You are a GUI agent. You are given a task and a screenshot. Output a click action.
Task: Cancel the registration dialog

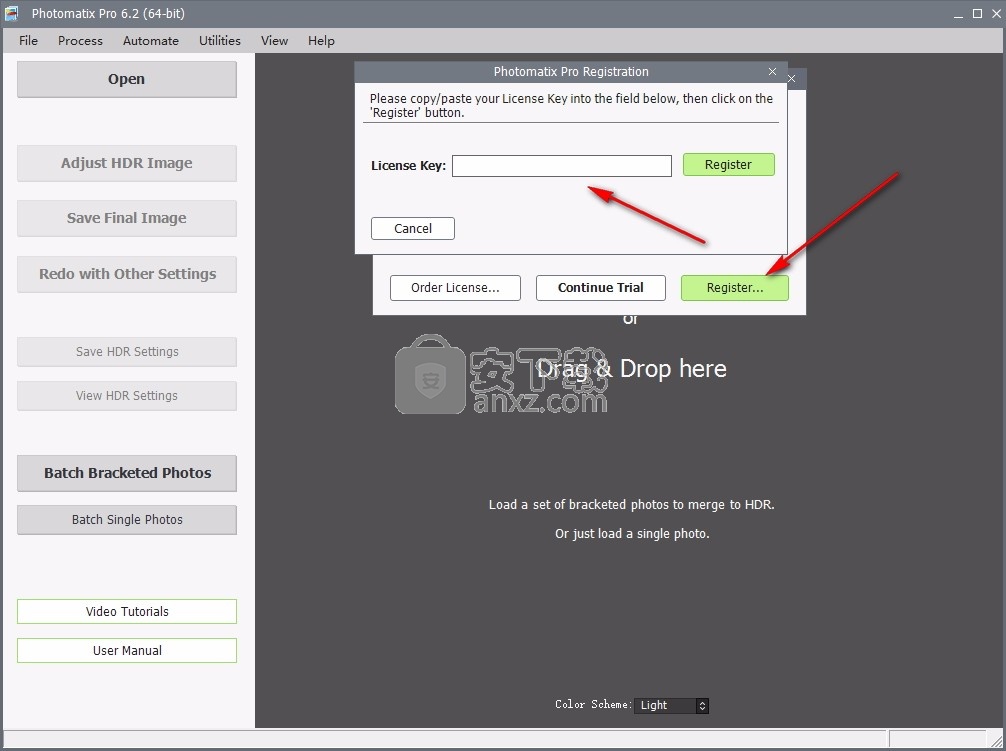pyautogui.click(x=413, y=228)
